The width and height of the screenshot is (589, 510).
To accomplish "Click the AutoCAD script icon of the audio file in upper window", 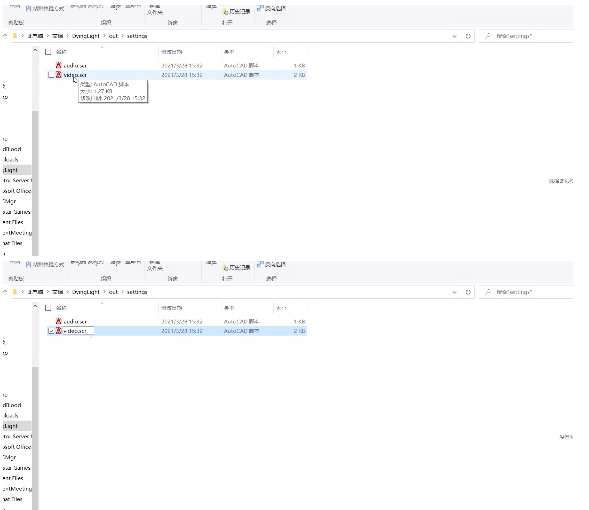I will 58,65.
